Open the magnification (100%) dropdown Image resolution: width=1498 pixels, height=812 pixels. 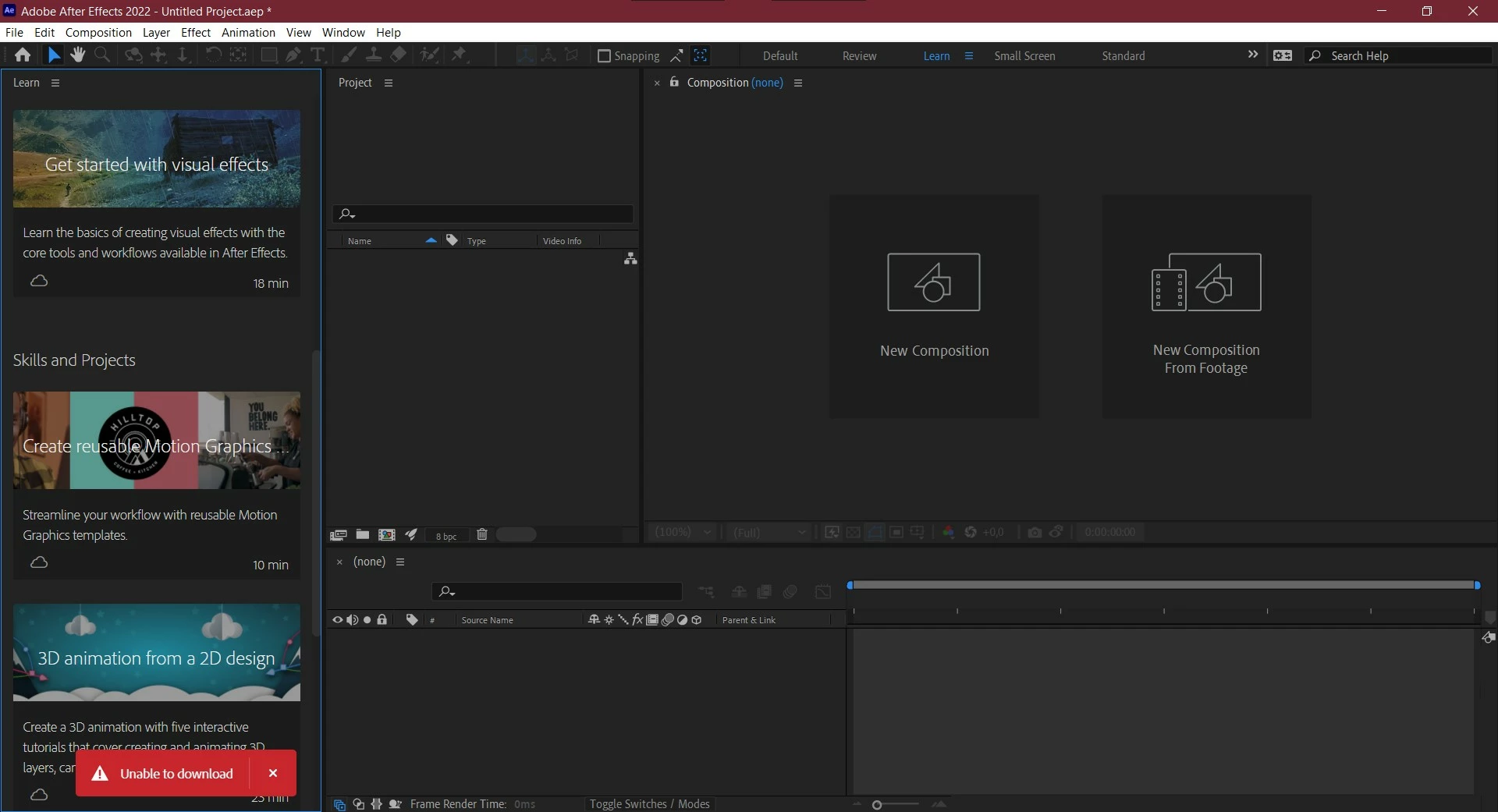point(683,532)
